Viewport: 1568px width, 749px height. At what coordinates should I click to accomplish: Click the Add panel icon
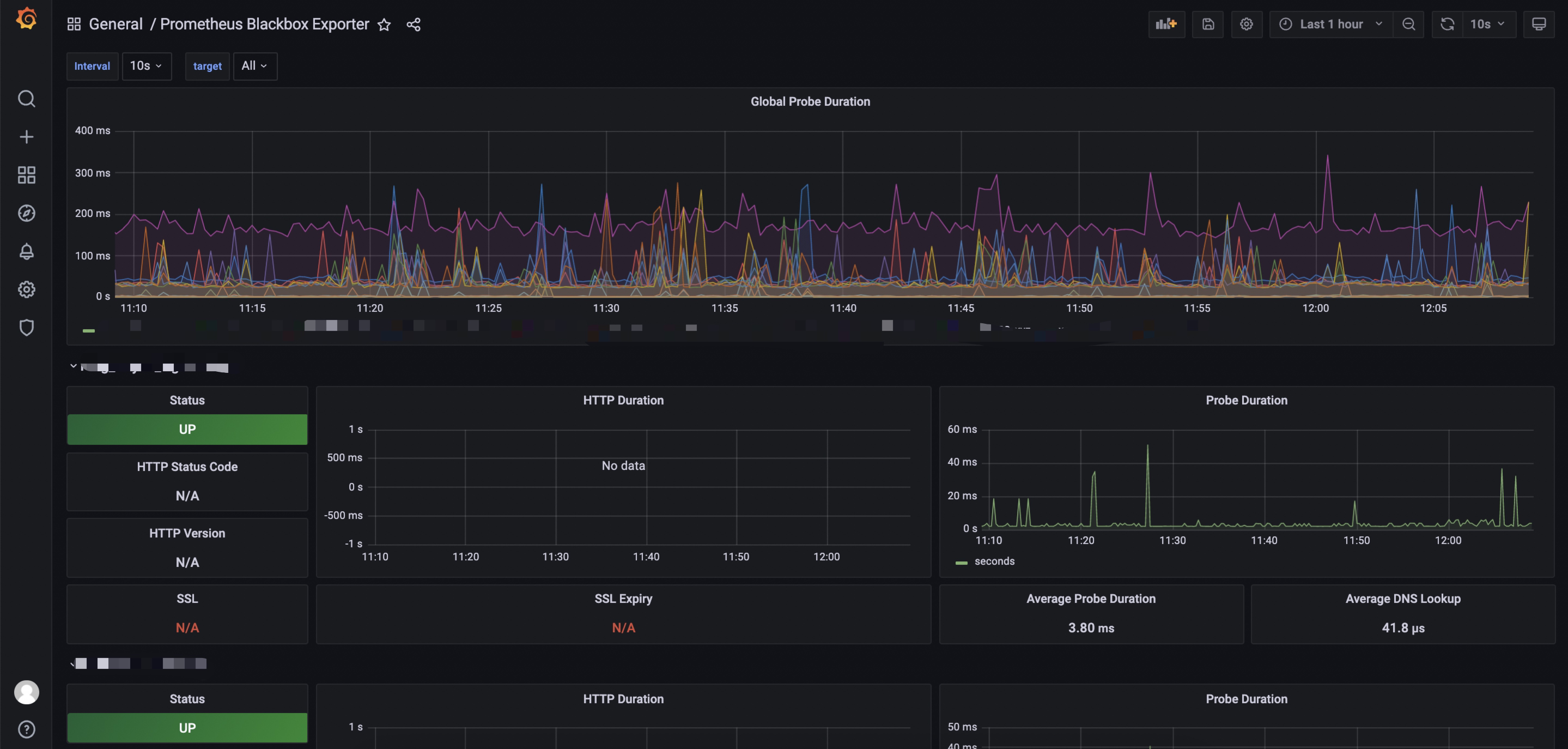pos(1166,25)
